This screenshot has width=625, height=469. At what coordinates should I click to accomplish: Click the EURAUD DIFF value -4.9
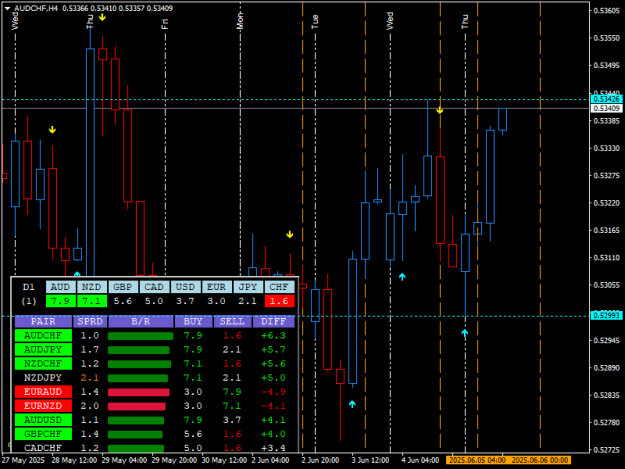273,392
